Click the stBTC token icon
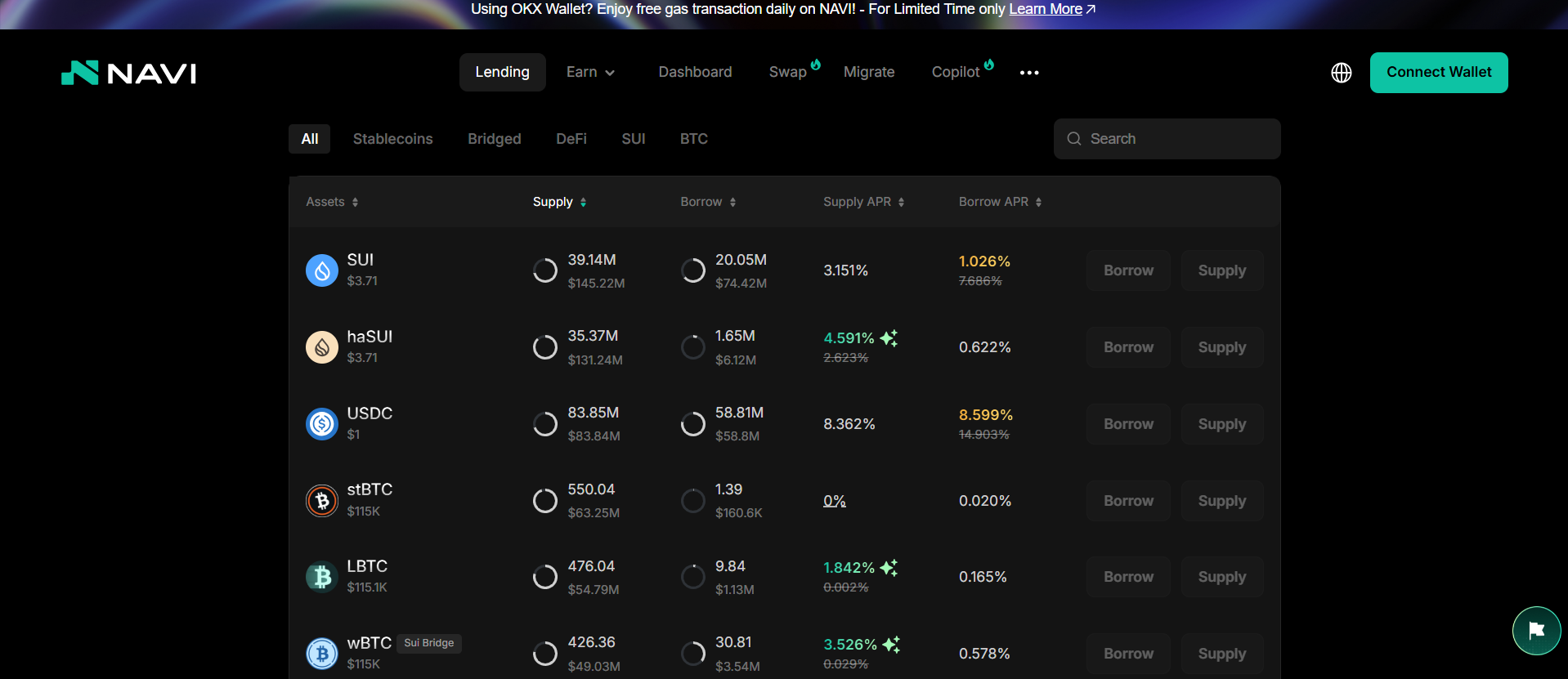Screen dimensions: 1568x679 (322, 501)
